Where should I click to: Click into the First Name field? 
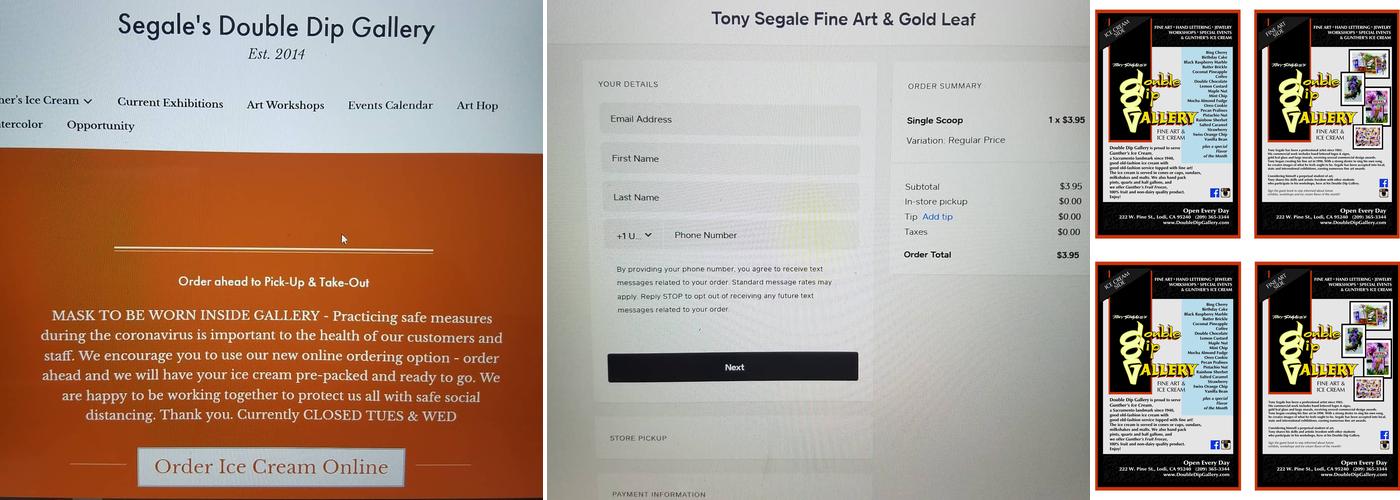click(730, 159)
